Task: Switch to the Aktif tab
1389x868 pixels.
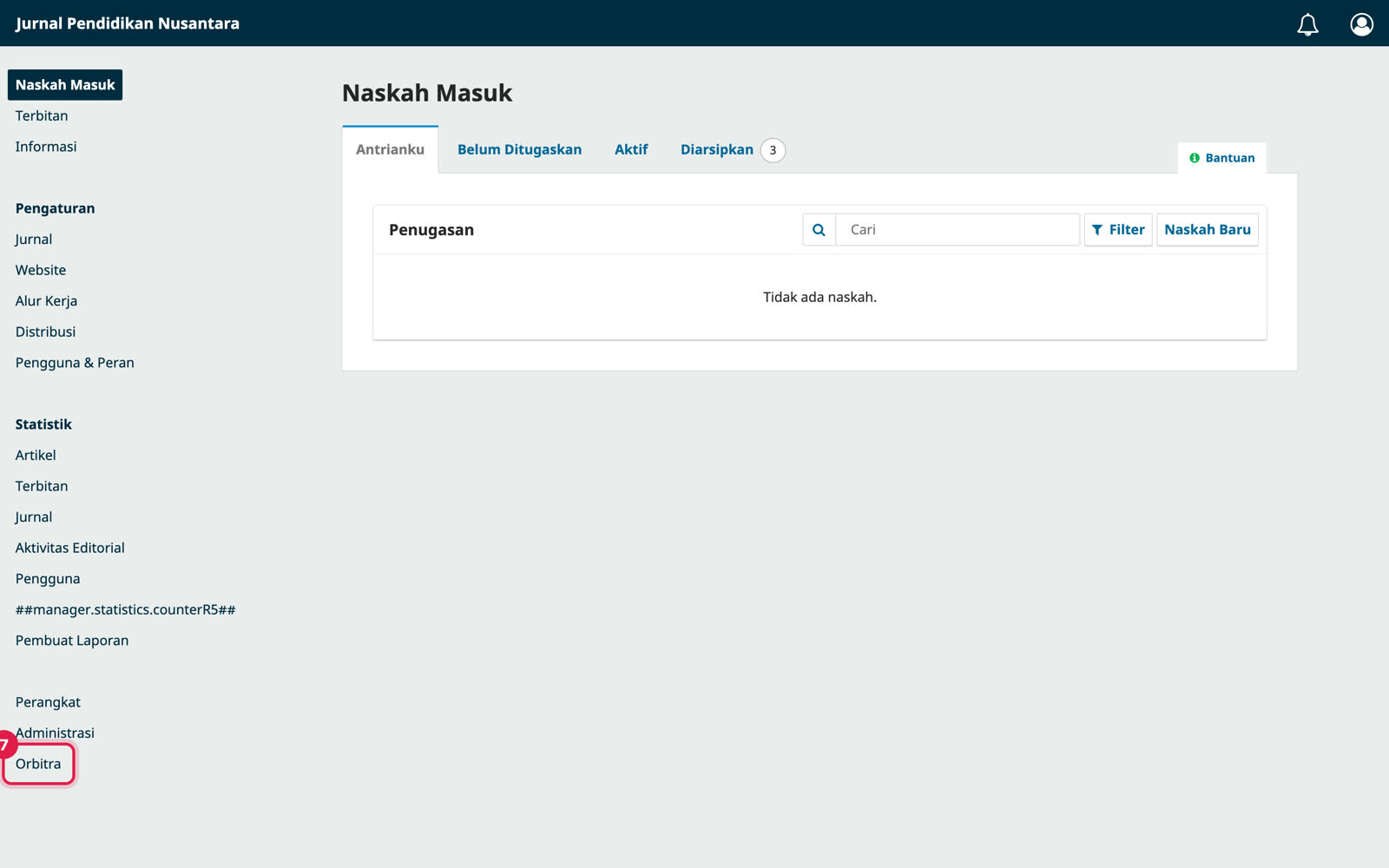Action: coord(631,149)
